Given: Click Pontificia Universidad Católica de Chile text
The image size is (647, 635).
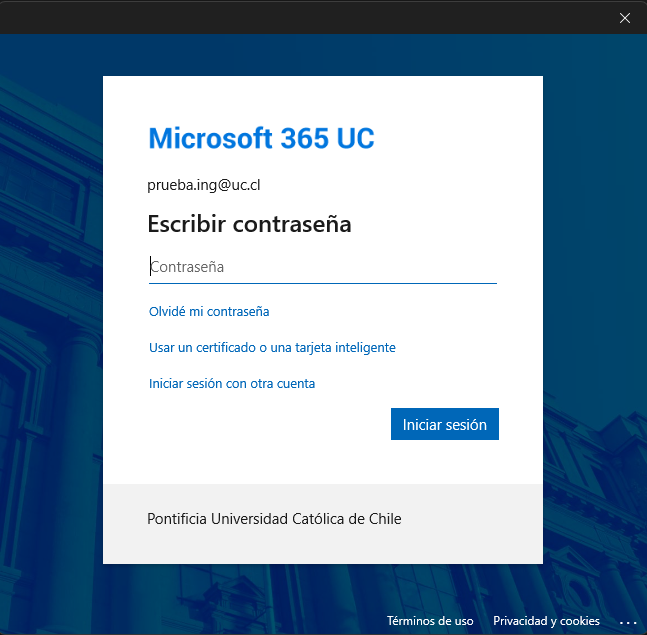Looking at the screenshot, I should pyautogui.click(x=274, y=519).
